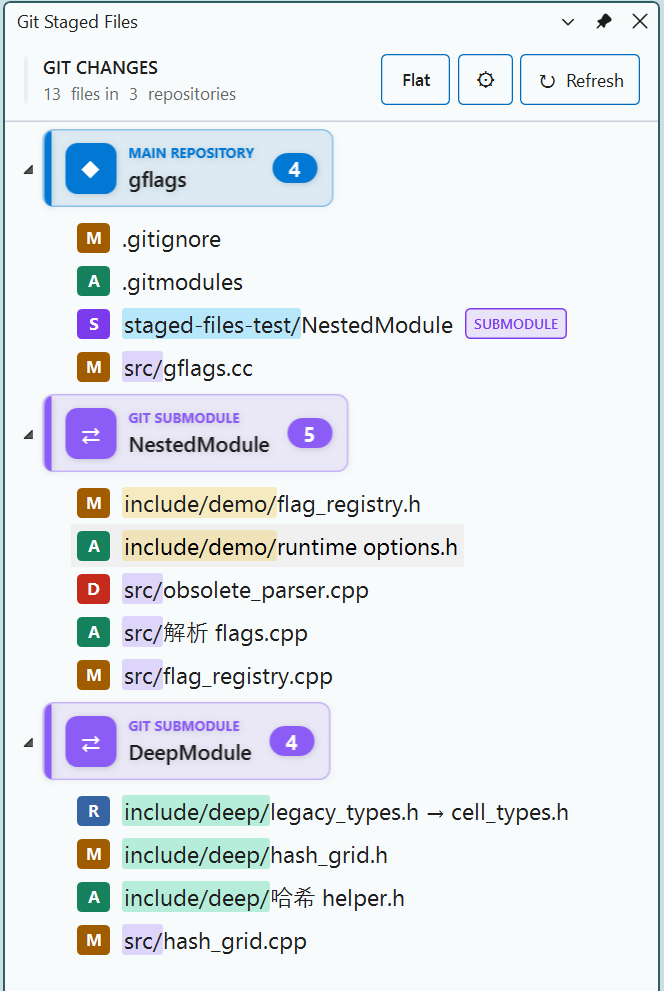Select the gflags main repository header
This screenshot has height=991, width=664.
click(x=188, y=168)
